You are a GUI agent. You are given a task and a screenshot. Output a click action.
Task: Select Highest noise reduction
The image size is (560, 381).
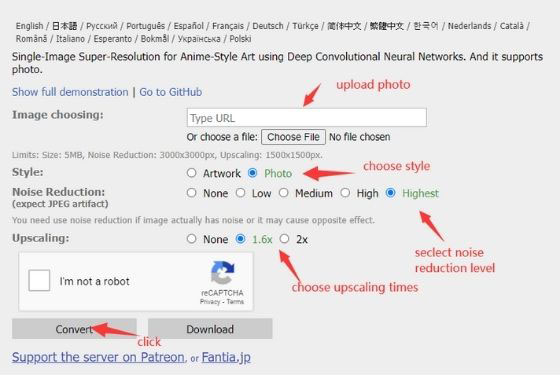coord(391,193)
